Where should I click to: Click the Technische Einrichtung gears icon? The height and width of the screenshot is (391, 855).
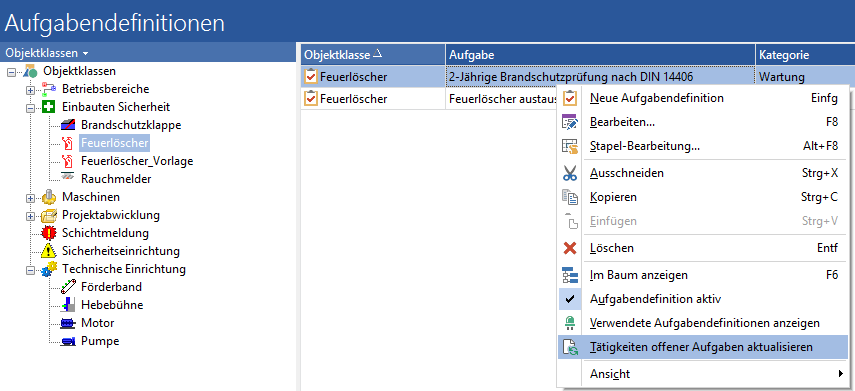(x=49, y=269)
